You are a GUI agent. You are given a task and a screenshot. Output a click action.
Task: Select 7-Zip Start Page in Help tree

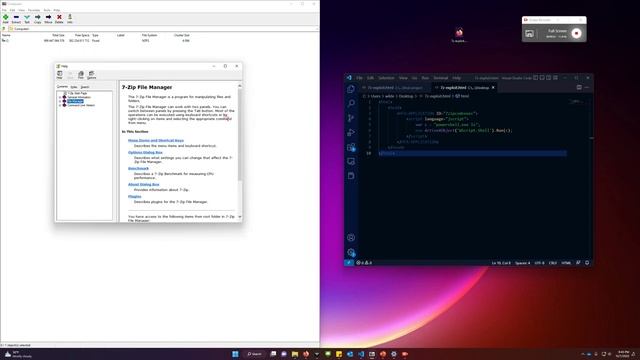coord(78,93)
